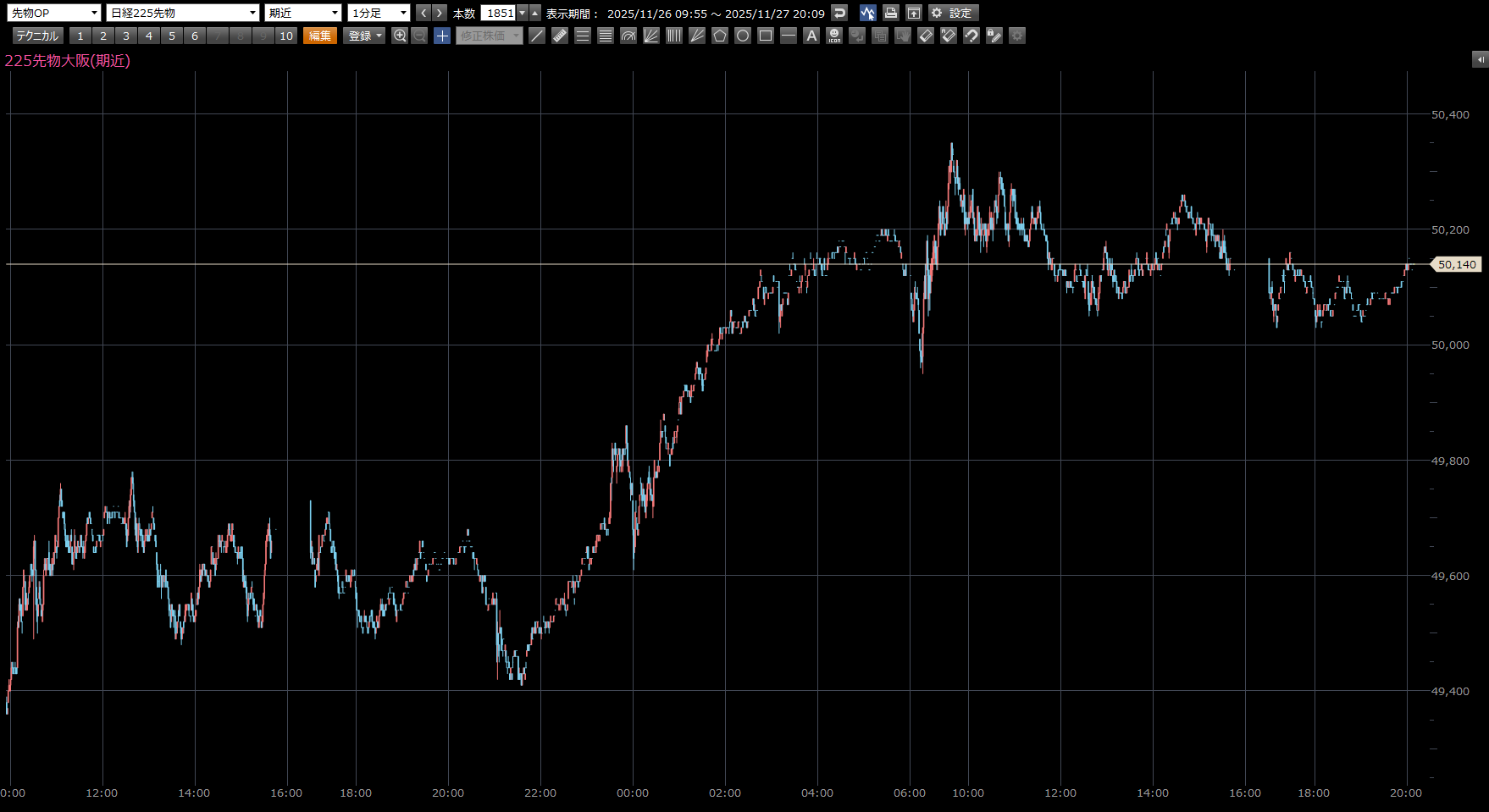Expand the 日経225先物 instrument dropdown
The height and width of the screenshot is (812, 1489).
coord(182,13)
